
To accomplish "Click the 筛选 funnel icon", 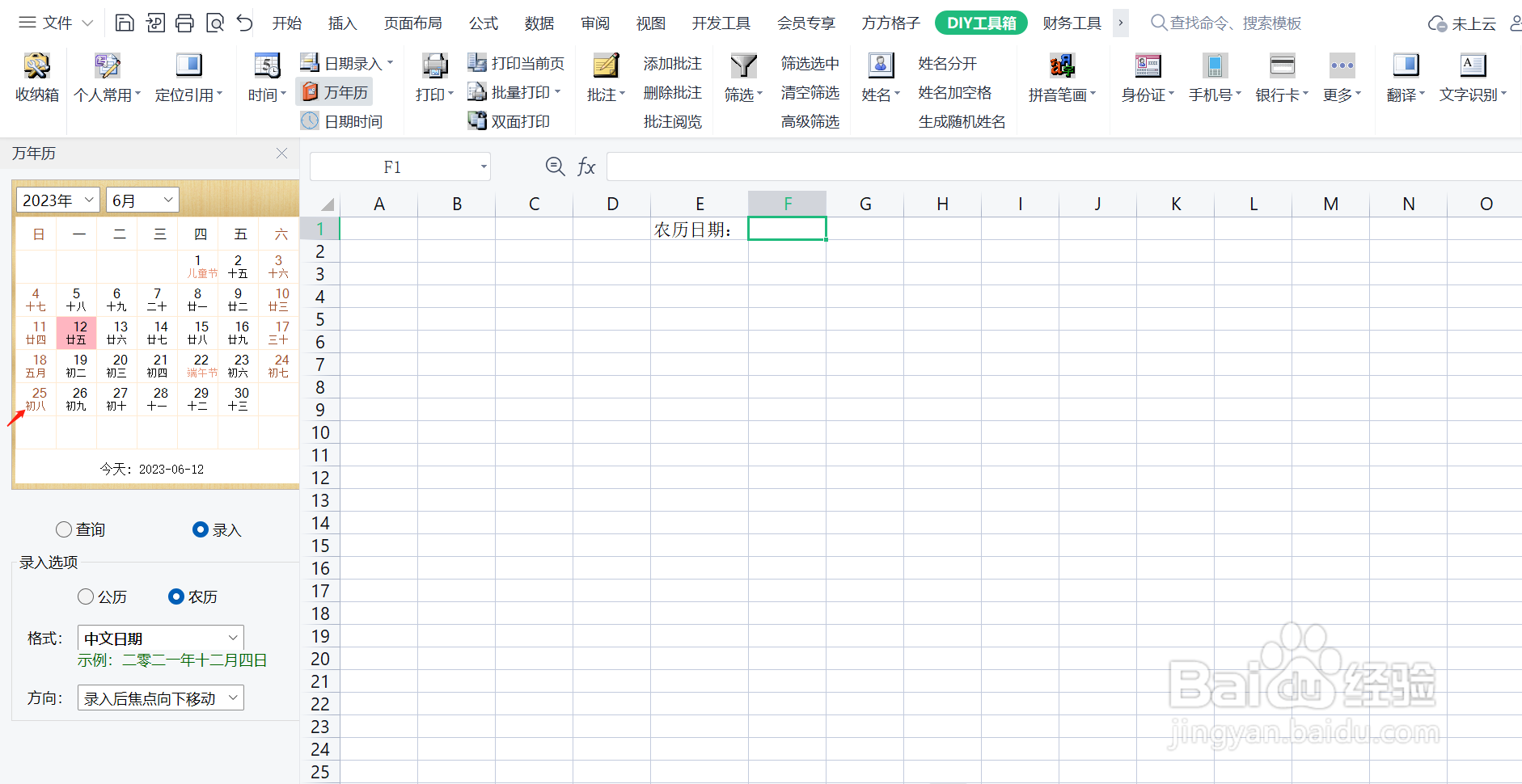I will coord(743,65).
